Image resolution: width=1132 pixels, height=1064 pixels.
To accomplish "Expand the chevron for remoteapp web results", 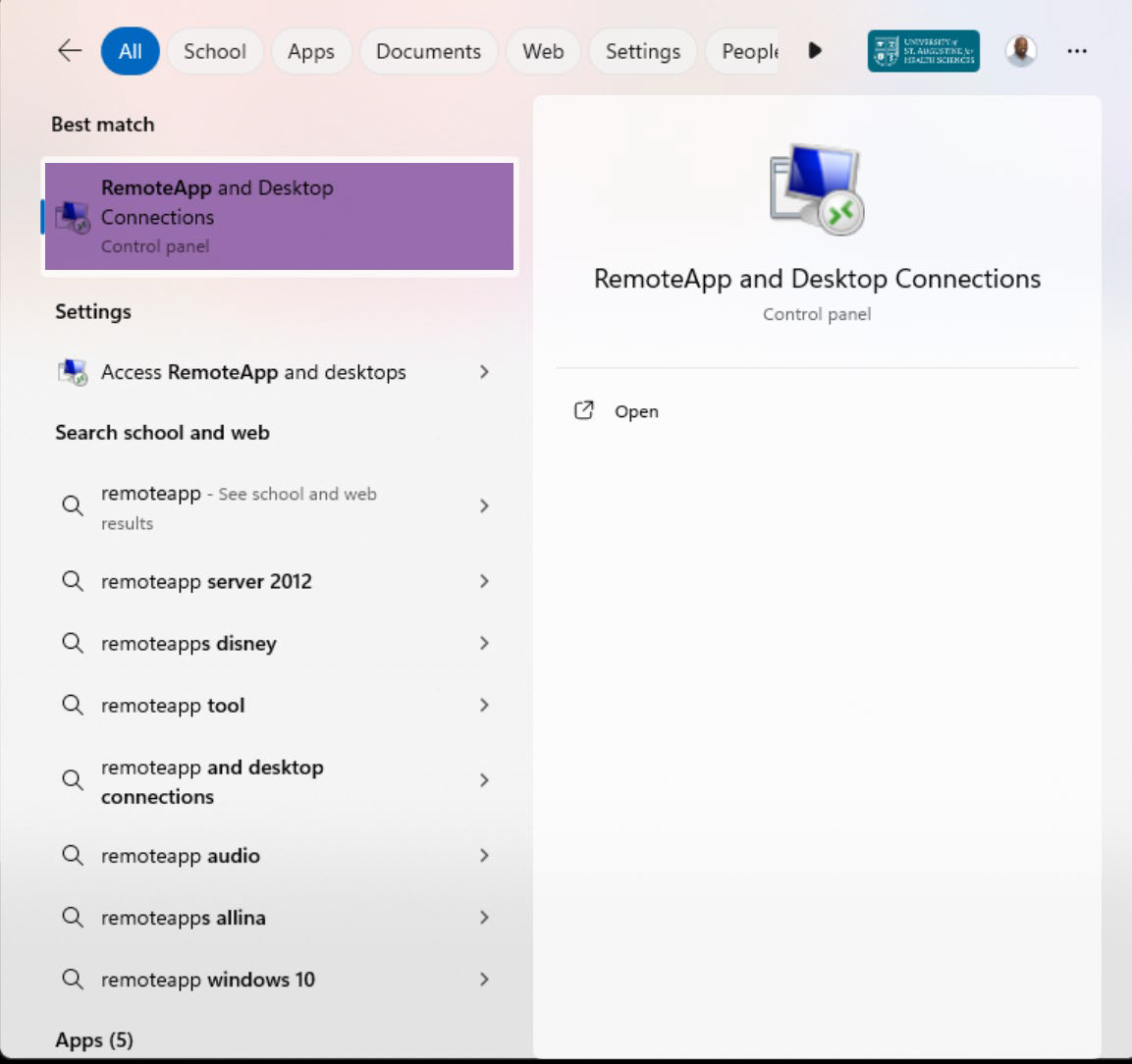I will pyautogui.click(x=484, y=506).
